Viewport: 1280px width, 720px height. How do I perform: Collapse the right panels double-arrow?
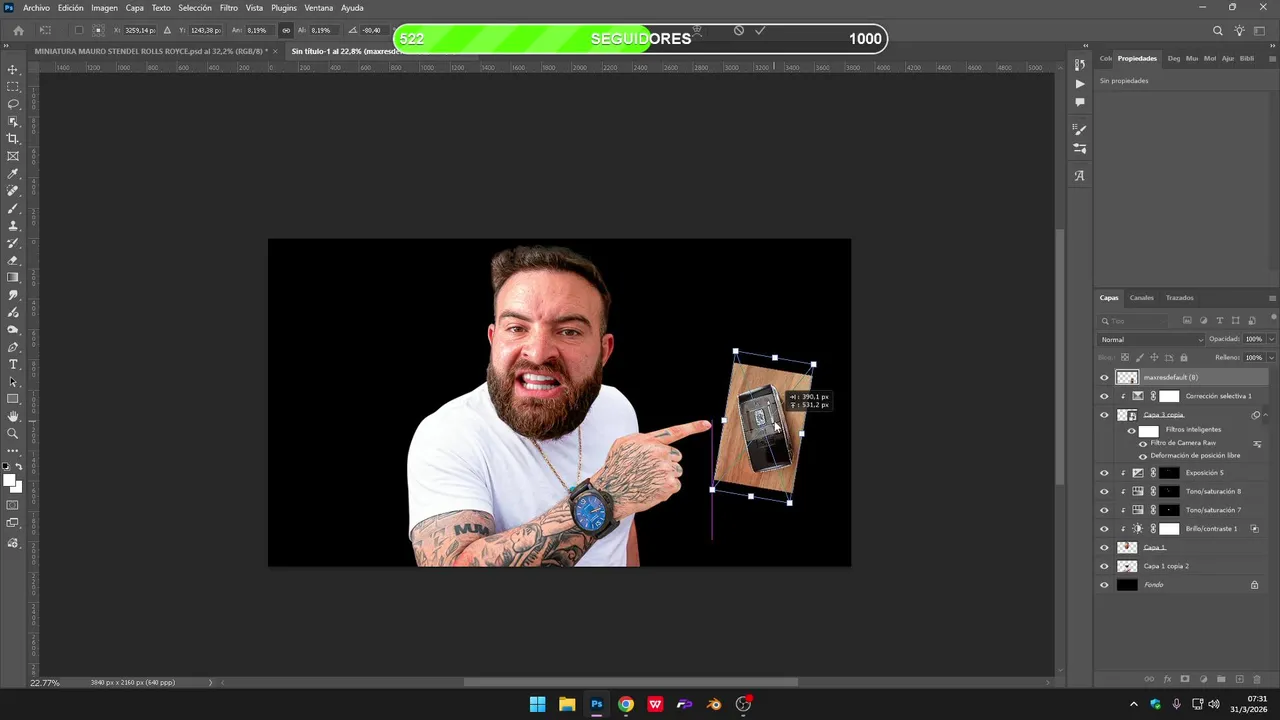point(1272,45)
